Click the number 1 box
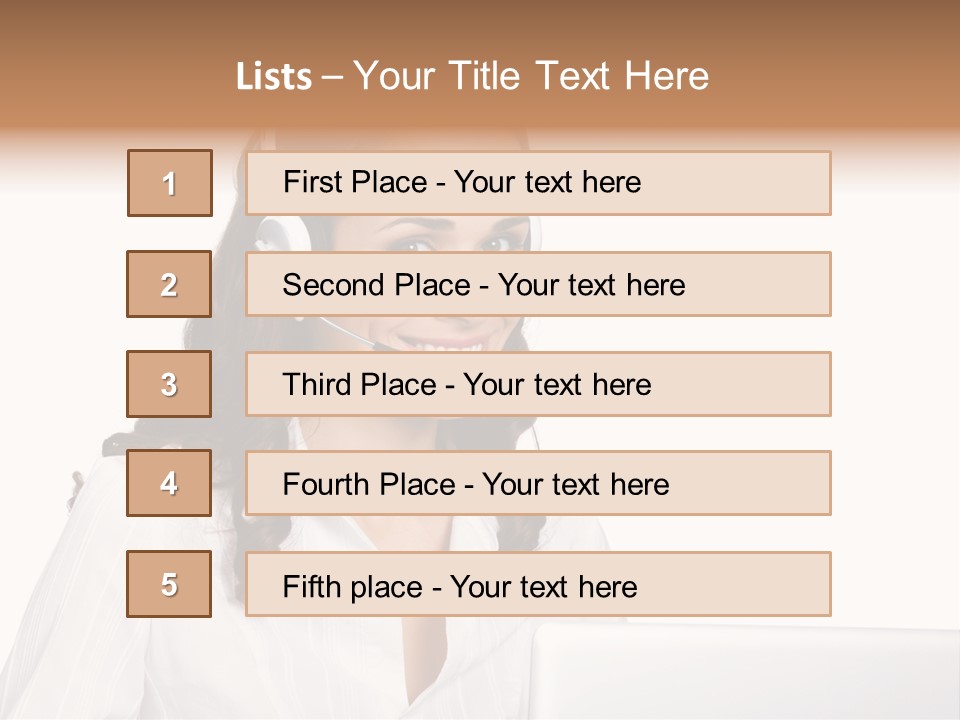Image resolution: width=960 pixels, height=720 pixels. click(170, 183)
